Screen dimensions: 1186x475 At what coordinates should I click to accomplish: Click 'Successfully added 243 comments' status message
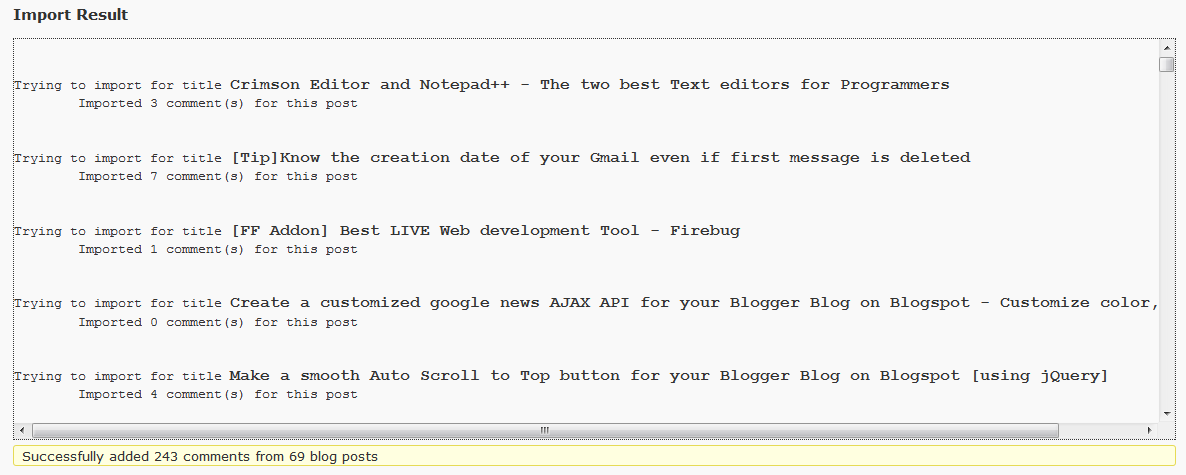[594, 456]
